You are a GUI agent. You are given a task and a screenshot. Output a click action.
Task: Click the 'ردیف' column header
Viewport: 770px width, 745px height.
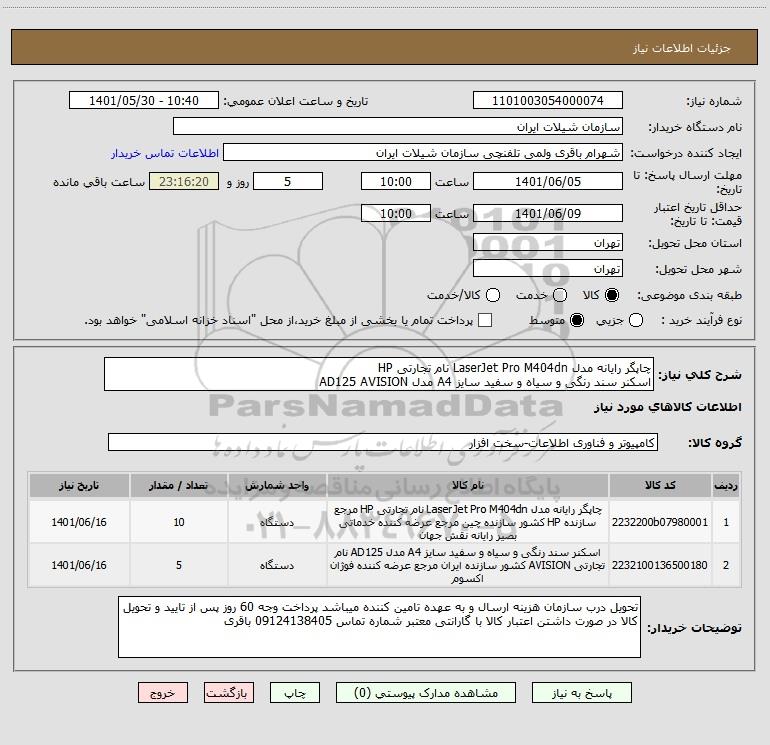(726, 485)
